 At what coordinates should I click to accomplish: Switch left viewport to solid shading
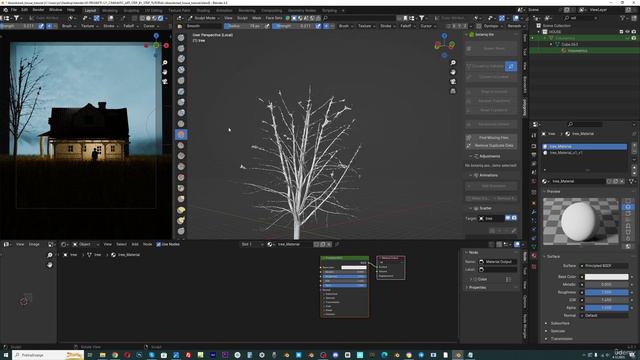point(148,18)
